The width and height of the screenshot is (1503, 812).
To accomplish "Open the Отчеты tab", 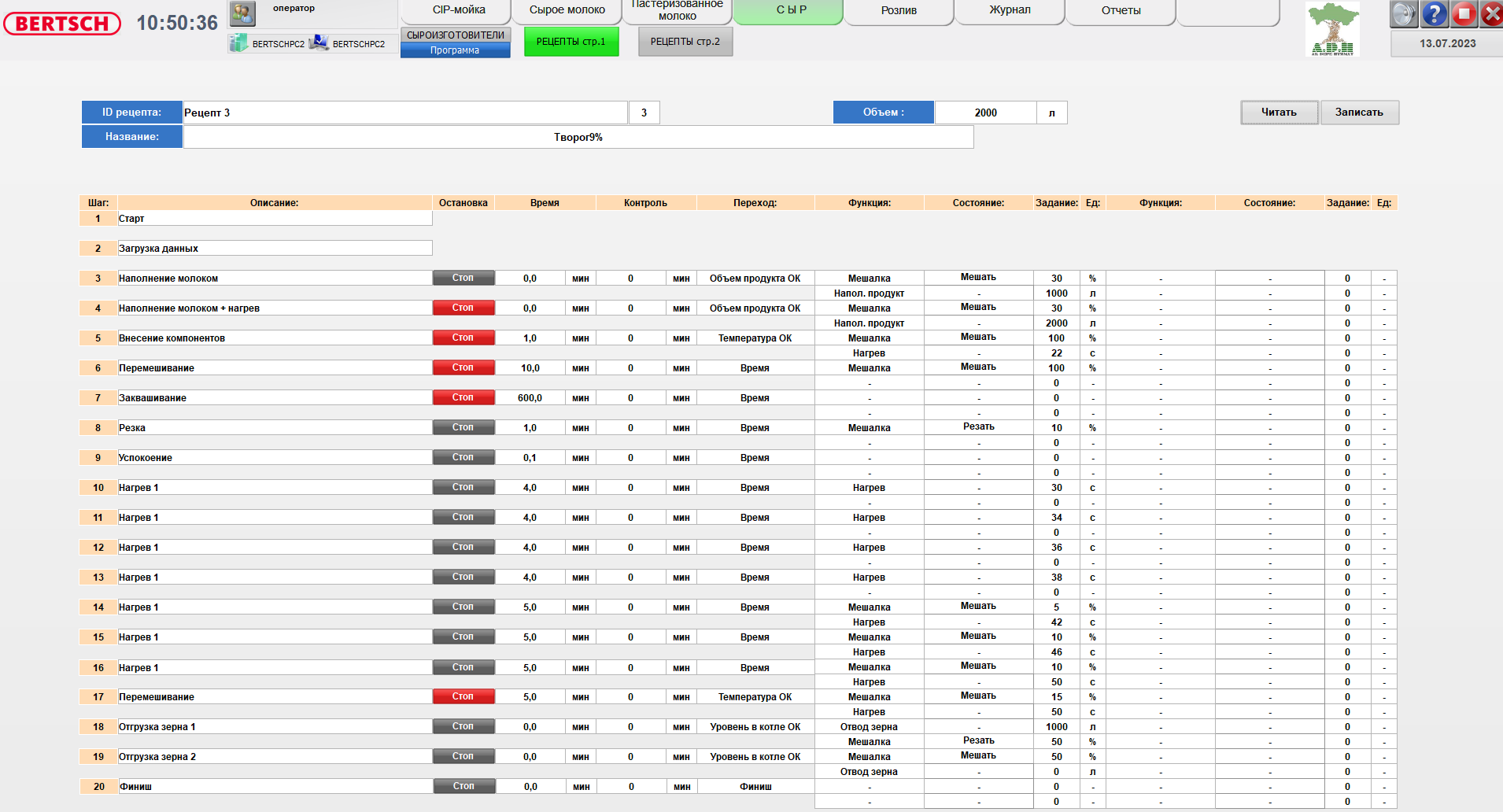I will click(x=1121, y=11).
